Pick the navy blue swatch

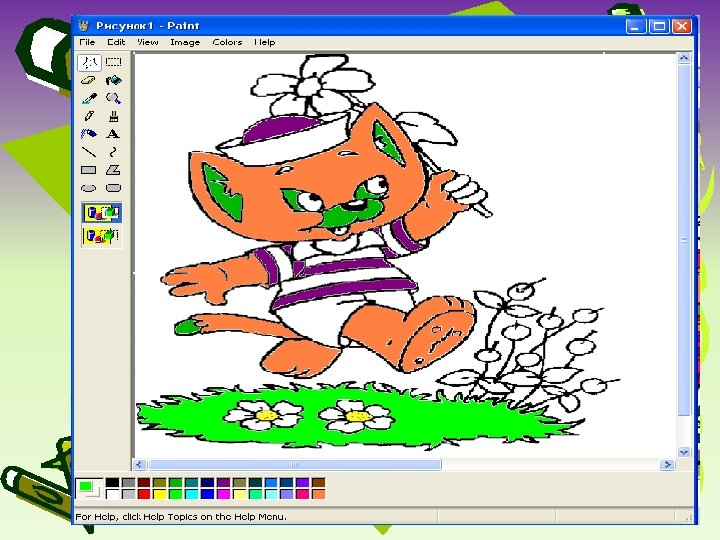point(208,482)
